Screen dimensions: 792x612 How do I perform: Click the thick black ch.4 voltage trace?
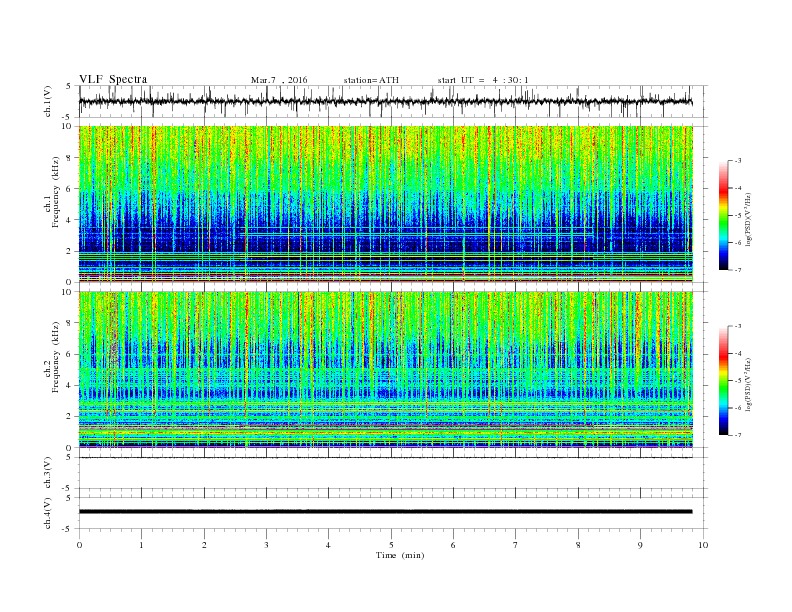tap(385, 512)
